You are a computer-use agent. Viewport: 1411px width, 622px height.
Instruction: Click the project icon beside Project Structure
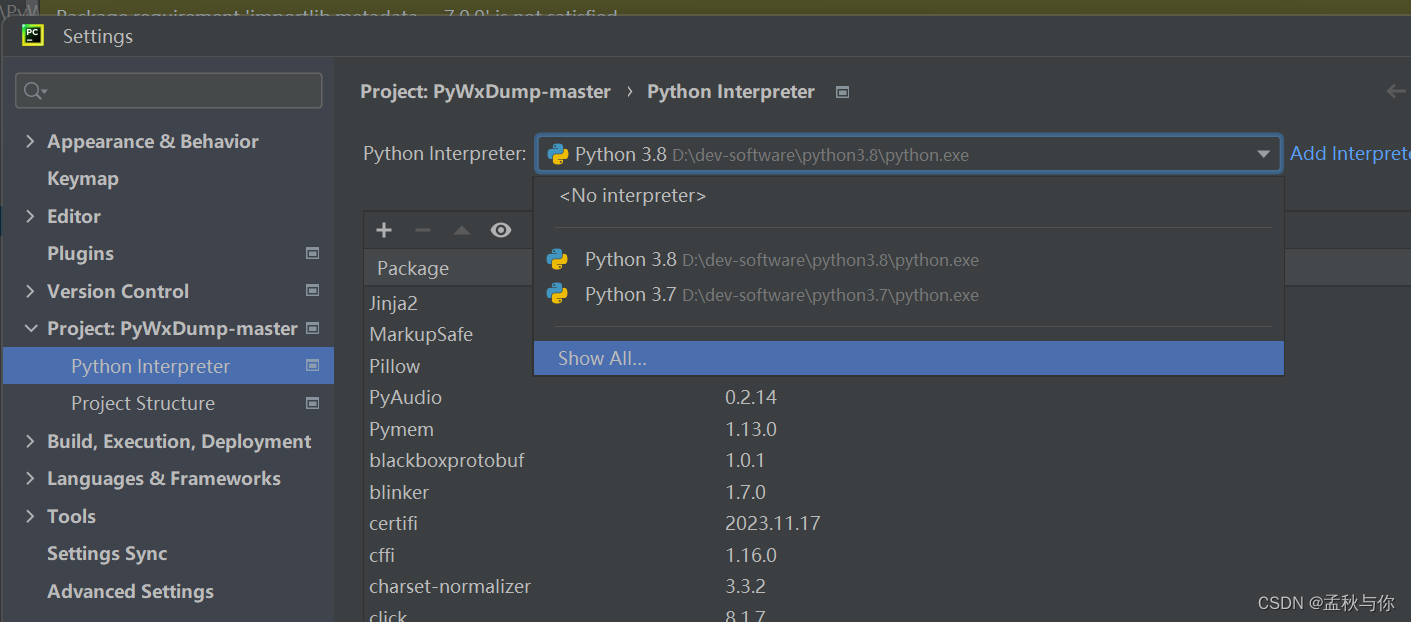313,403
